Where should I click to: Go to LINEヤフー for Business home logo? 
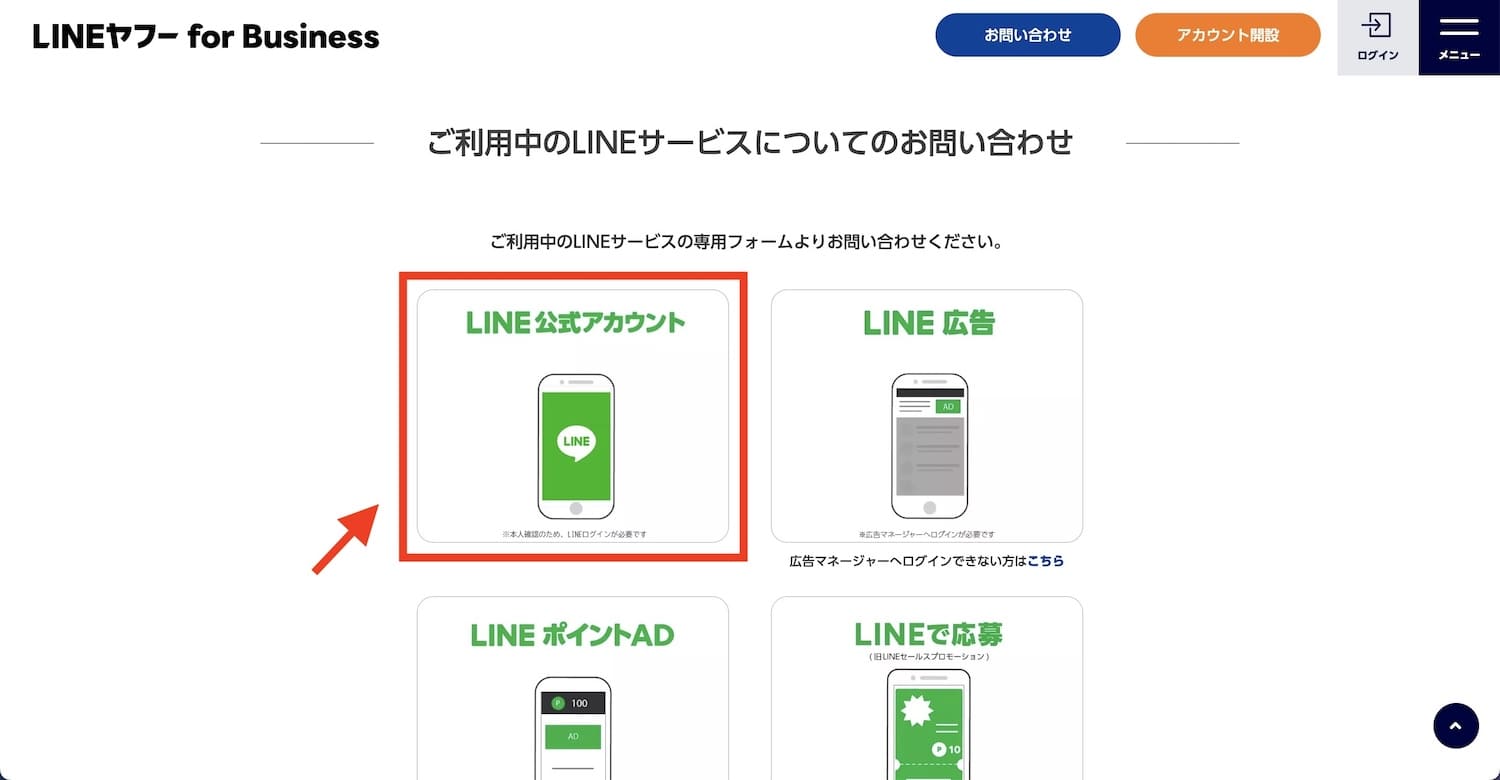coord(206,37)
